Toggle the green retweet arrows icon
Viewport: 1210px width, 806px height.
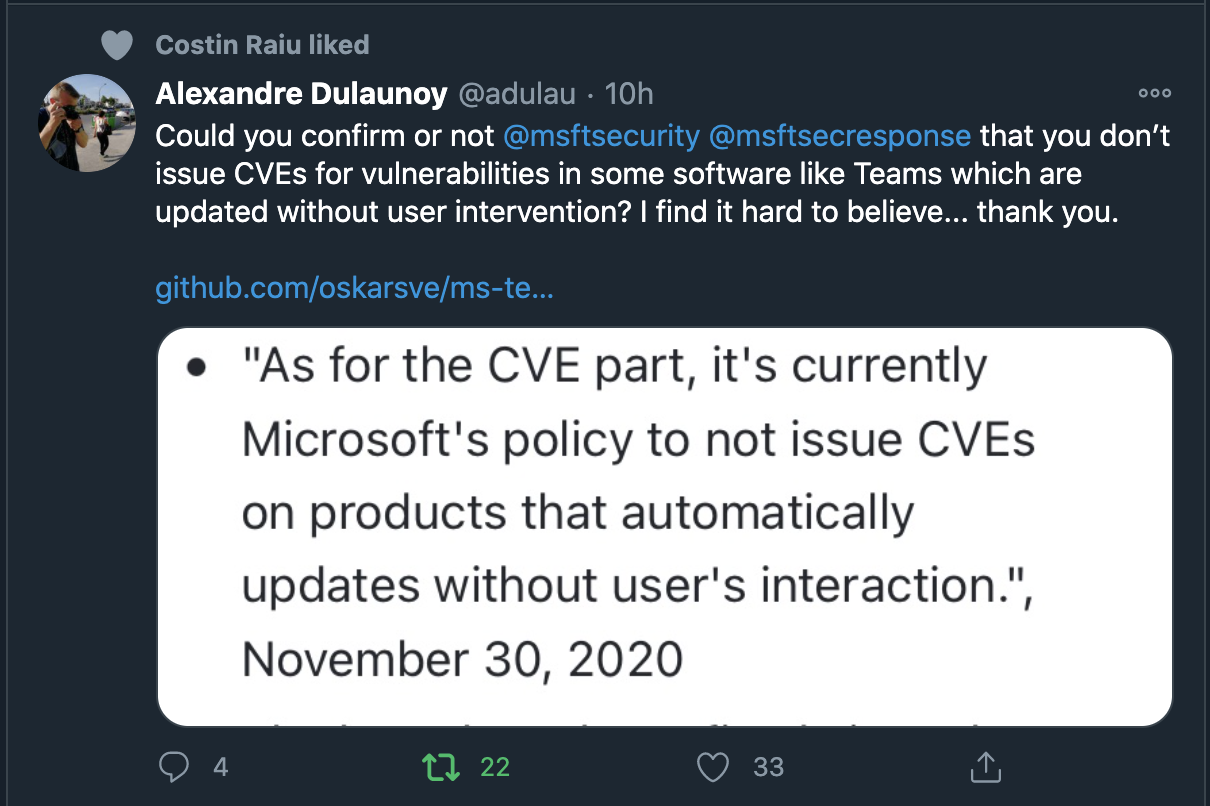pyautogui.click(x=439, y=767)
